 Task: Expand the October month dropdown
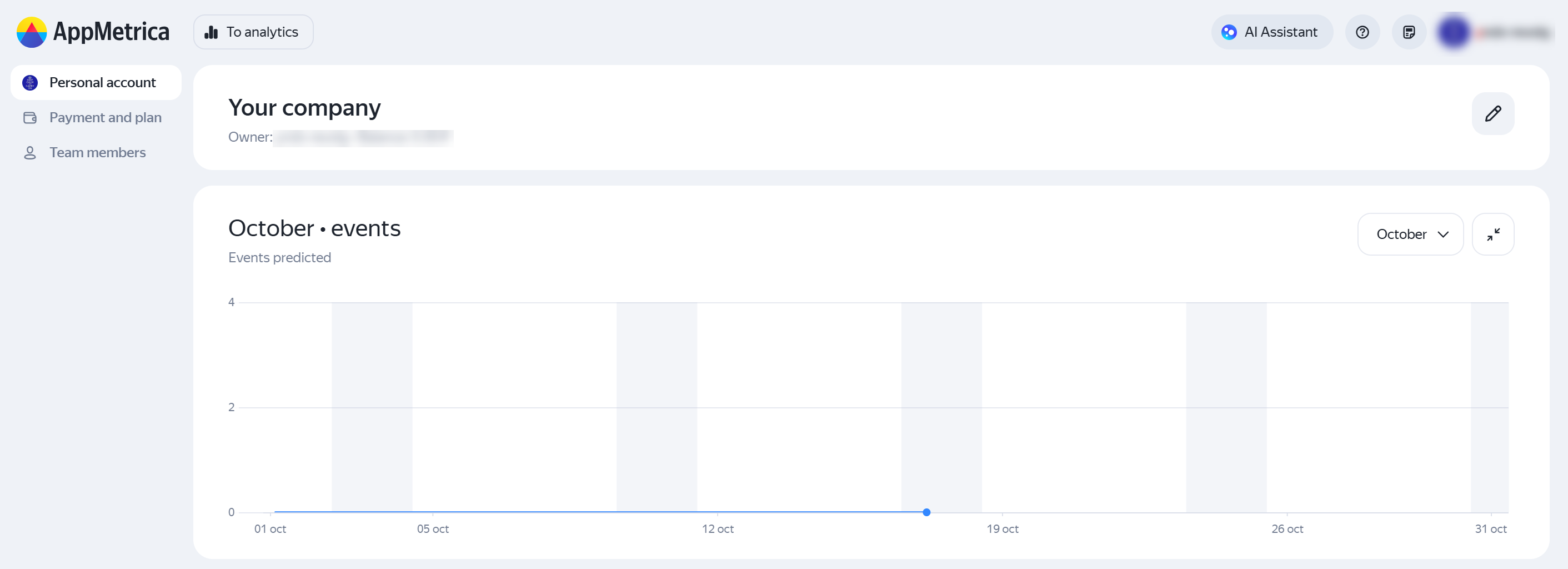tap(1410, 234)
